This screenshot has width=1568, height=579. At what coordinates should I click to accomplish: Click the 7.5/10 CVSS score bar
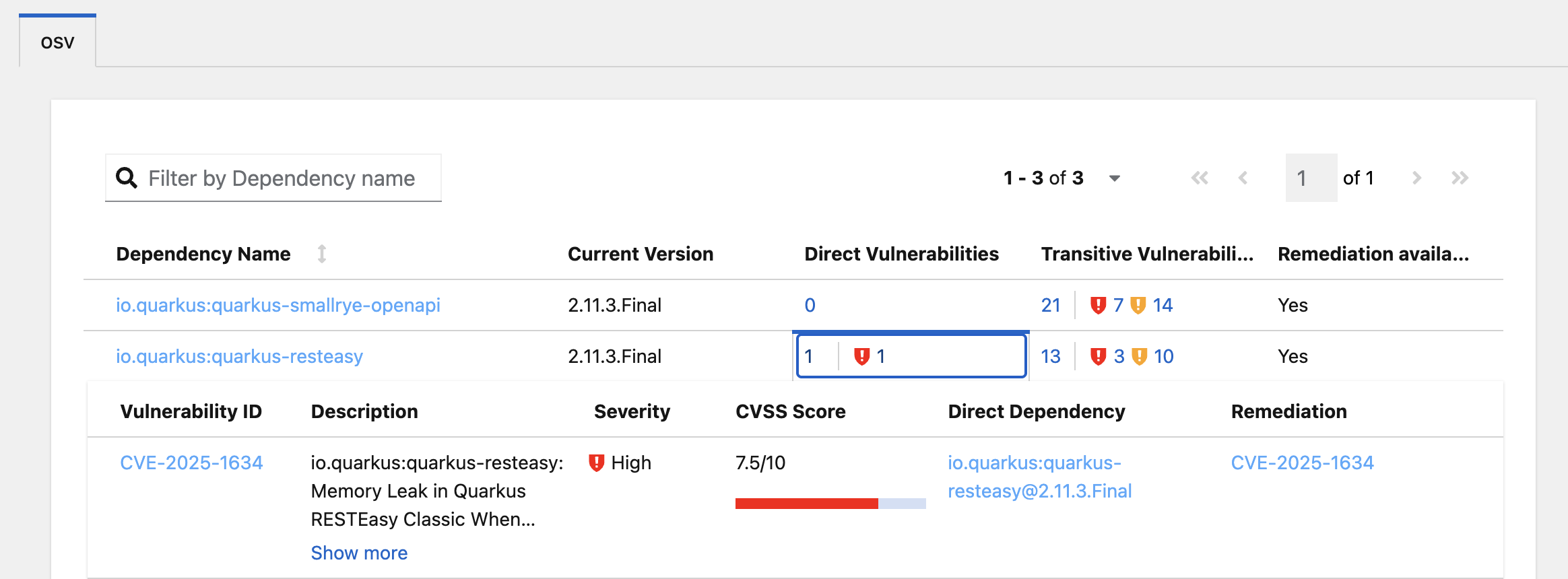coord(830,504)
